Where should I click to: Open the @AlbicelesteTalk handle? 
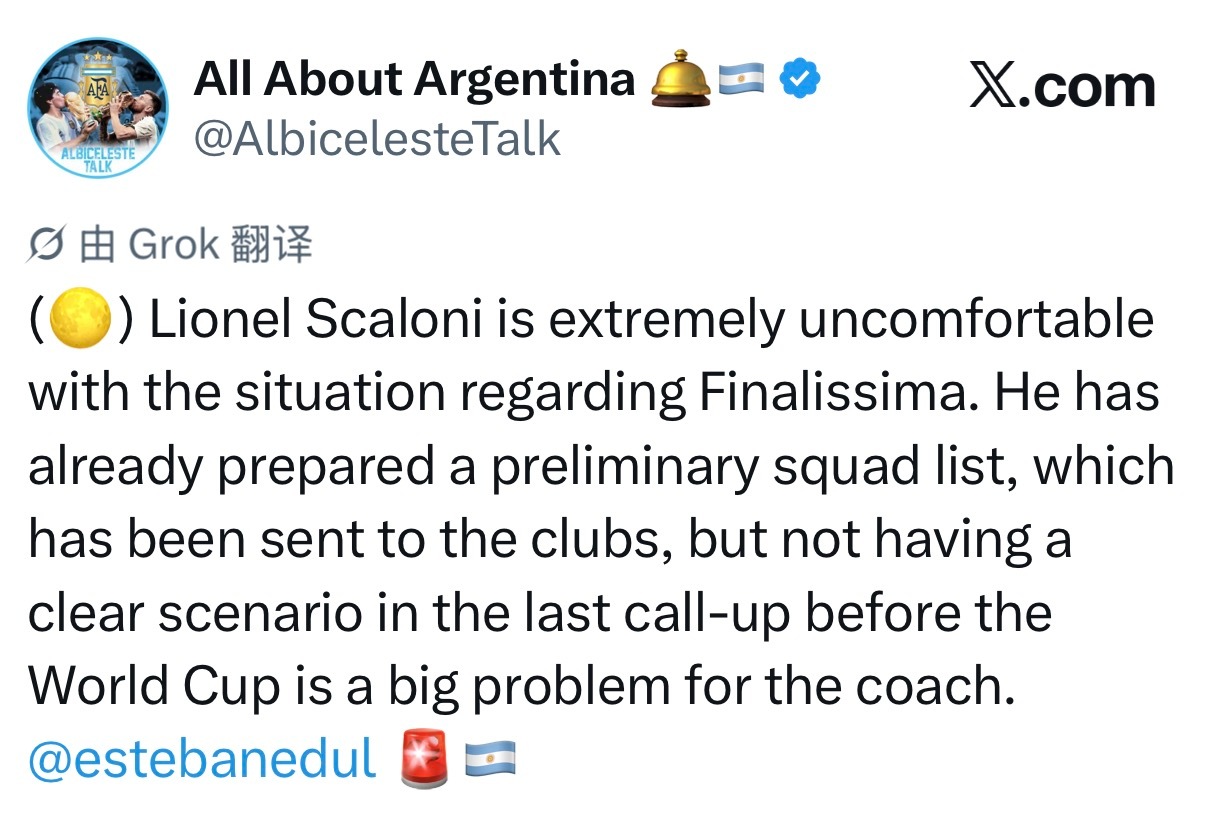(x=376, y=138)
